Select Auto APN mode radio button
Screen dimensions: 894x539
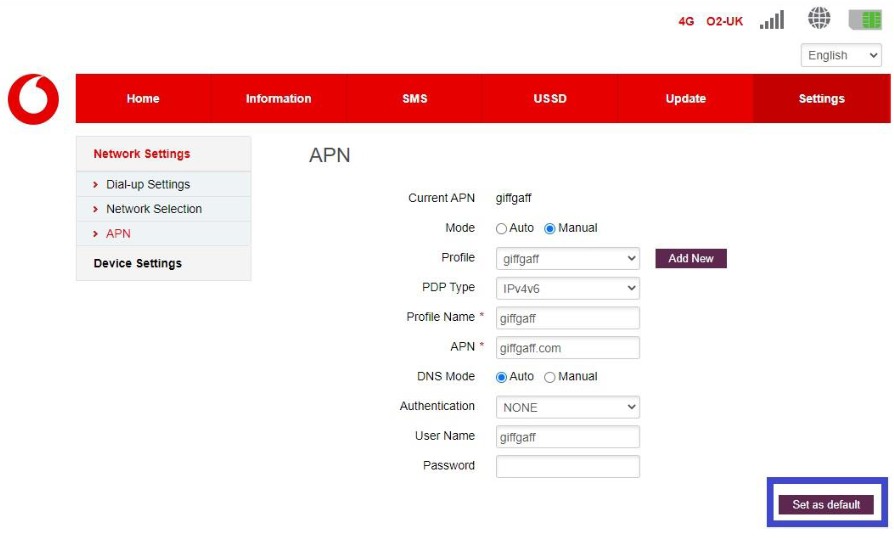pyautogui.click(x=502, y=228)
